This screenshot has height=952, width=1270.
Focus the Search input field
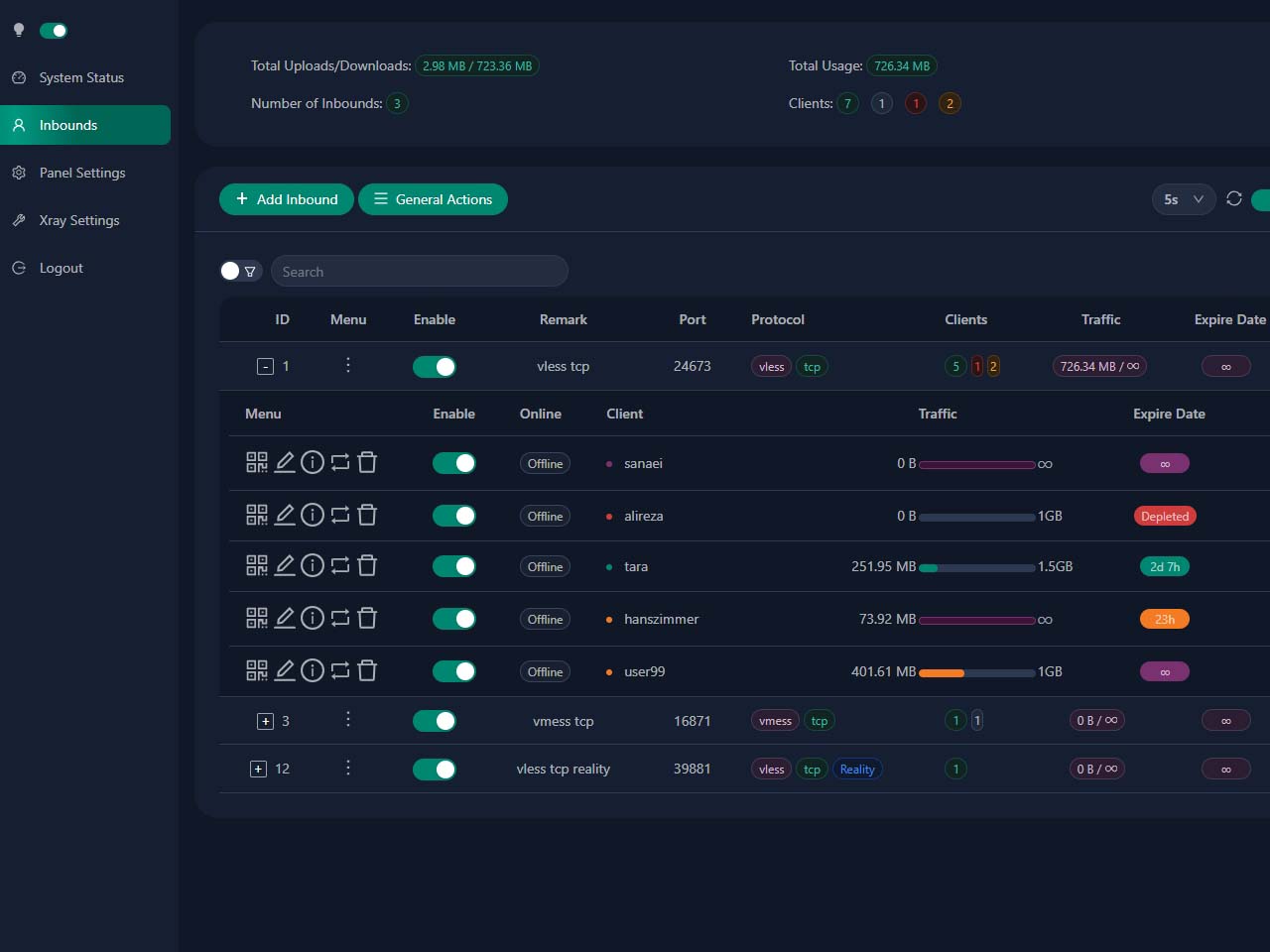[x=420, y=271]
